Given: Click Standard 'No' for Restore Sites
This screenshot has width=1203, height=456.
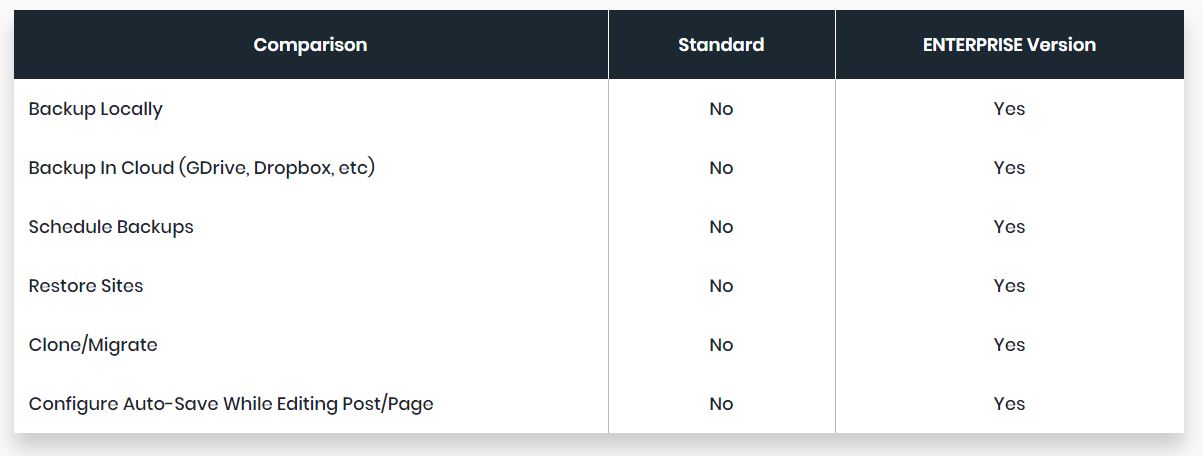Looking at the screenshot, I should (x=721, y=286).
